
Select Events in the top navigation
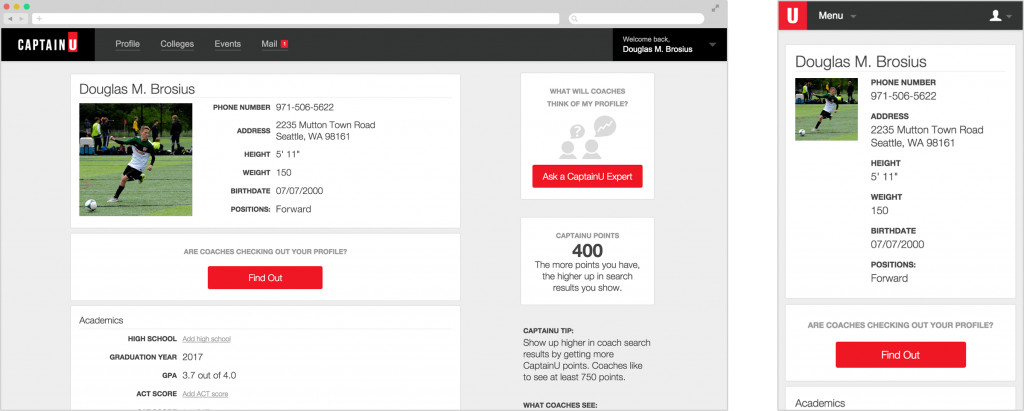227,44
